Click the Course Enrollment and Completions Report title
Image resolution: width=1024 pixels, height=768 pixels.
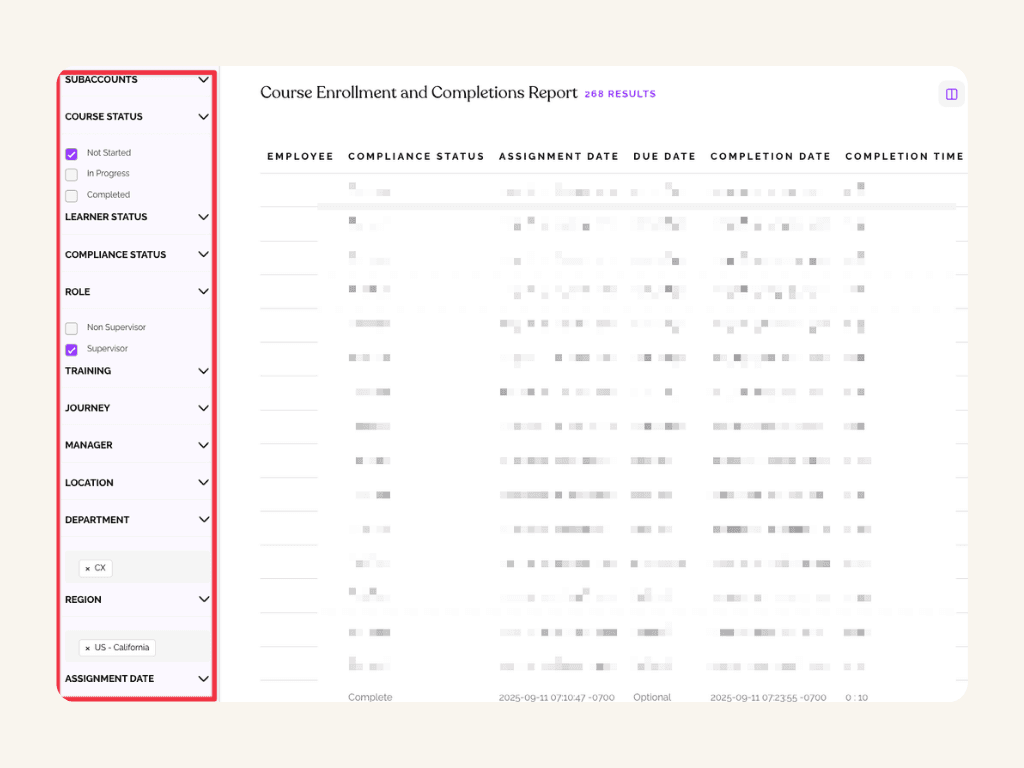click(x=419, y=93)
